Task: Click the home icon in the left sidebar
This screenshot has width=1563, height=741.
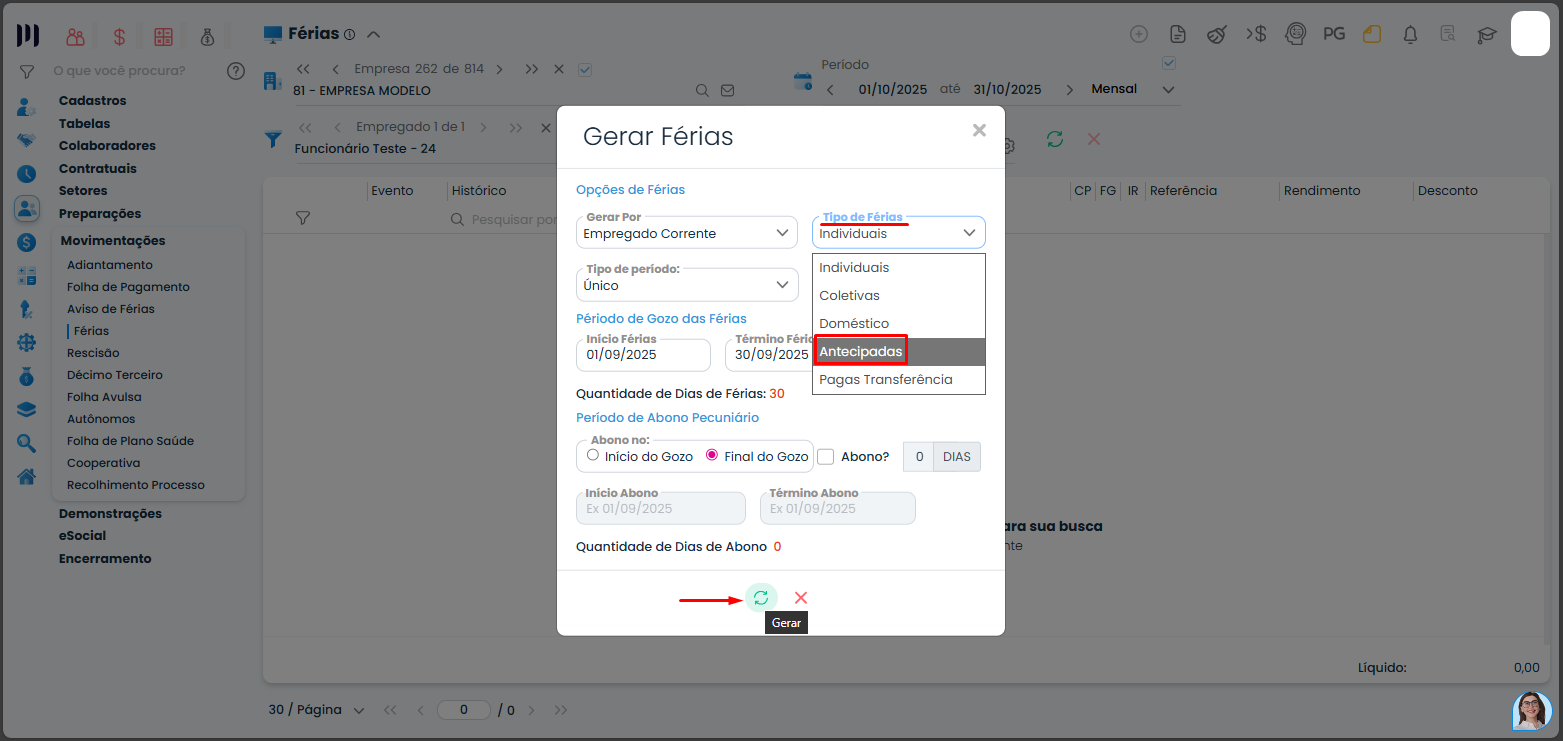Action: pyautogui.click(x=26, y=476)
